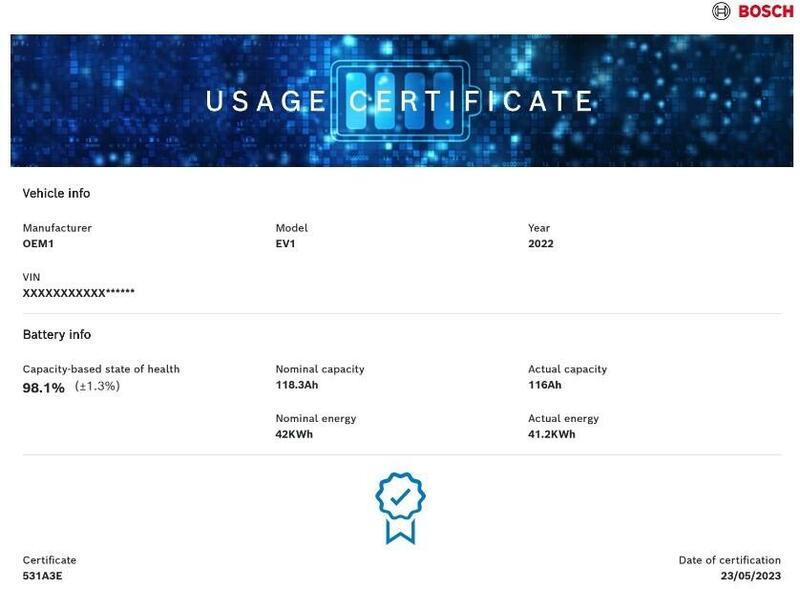Screen dimensions: 800x589
Task: Select the Vehicle info heading
Action: [56, 193]
